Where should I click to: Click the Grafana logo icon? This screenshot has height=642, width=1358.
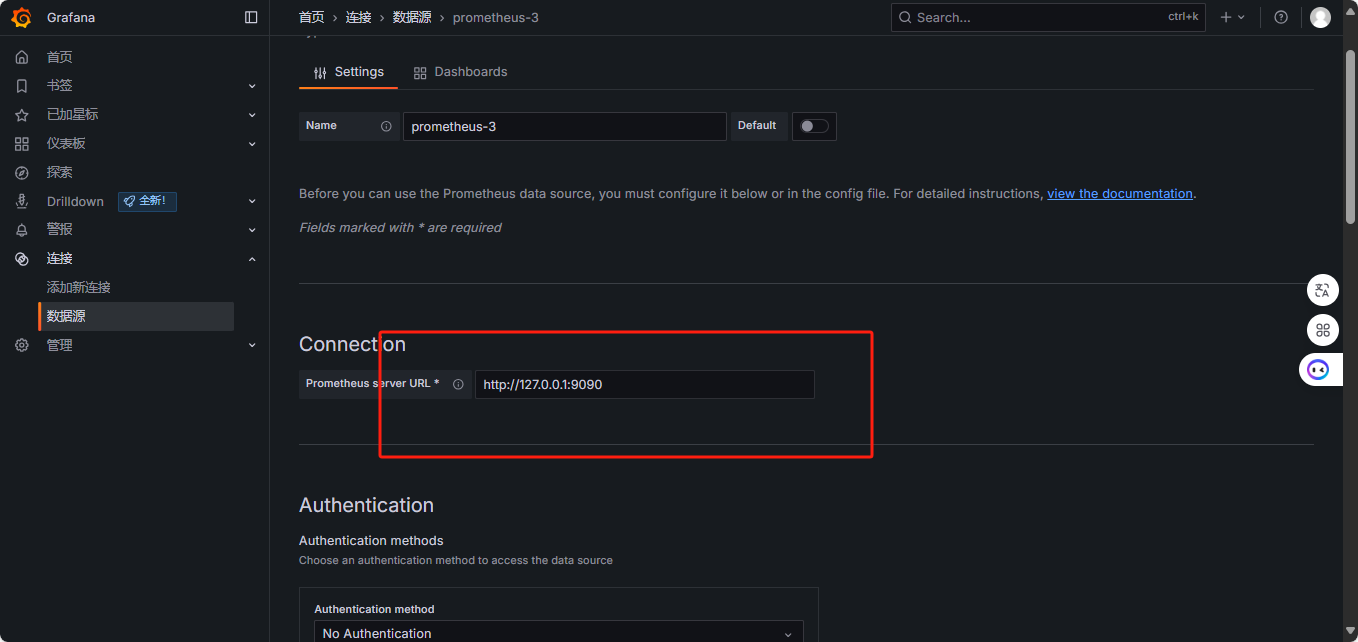click(x=21, y=17)
